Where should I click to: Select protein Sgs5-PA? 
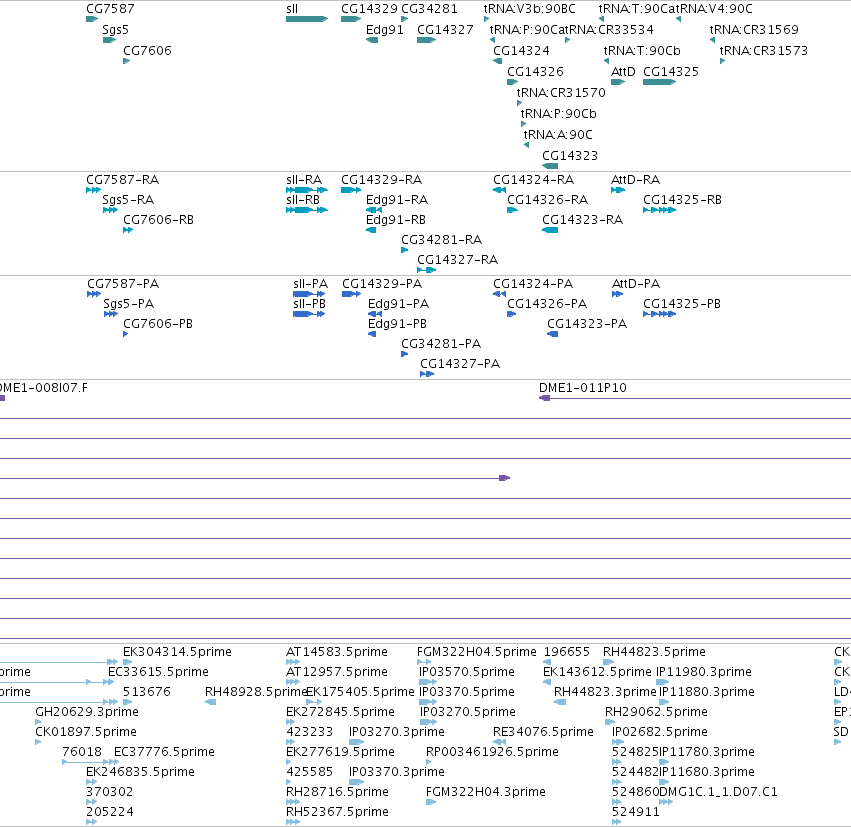(x=129, y=304)
